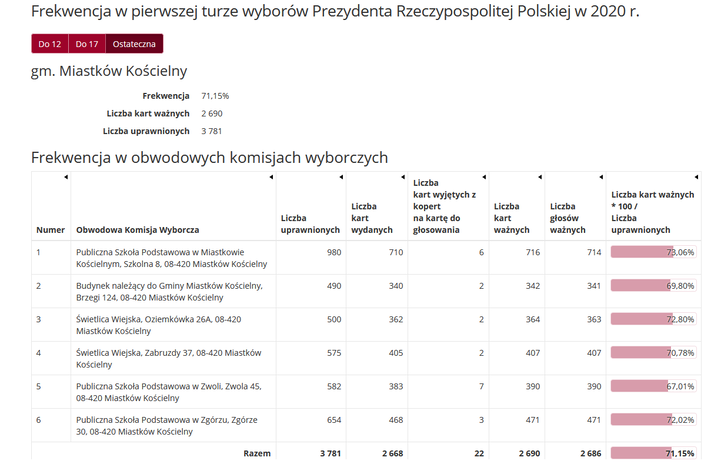The width and height of the screenshot is (721, 474).
Task: Click the Liczba kart wydanych header text
Action: pyautogui.click(x=372, y=218)
